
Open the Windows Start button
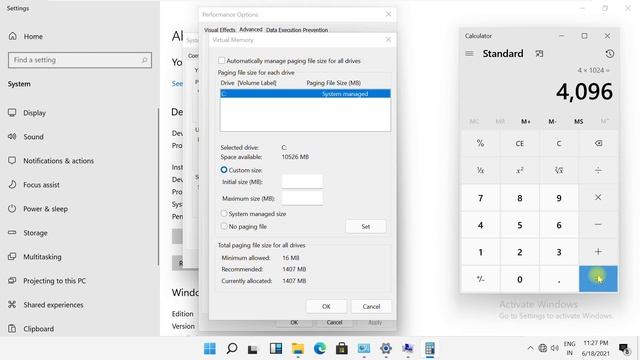(x=210, y=348)
